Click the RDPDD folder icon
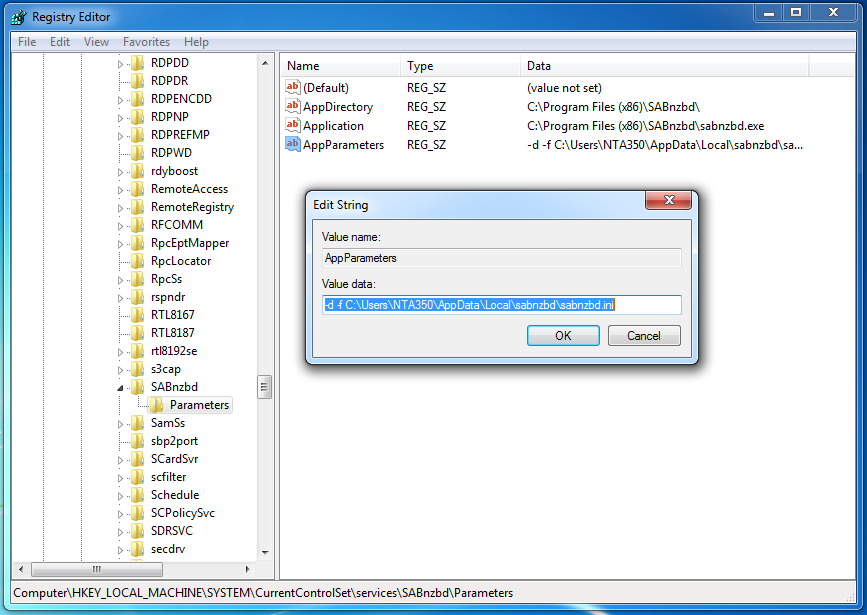The image size is (867, 615). click(x=138, y=63)
